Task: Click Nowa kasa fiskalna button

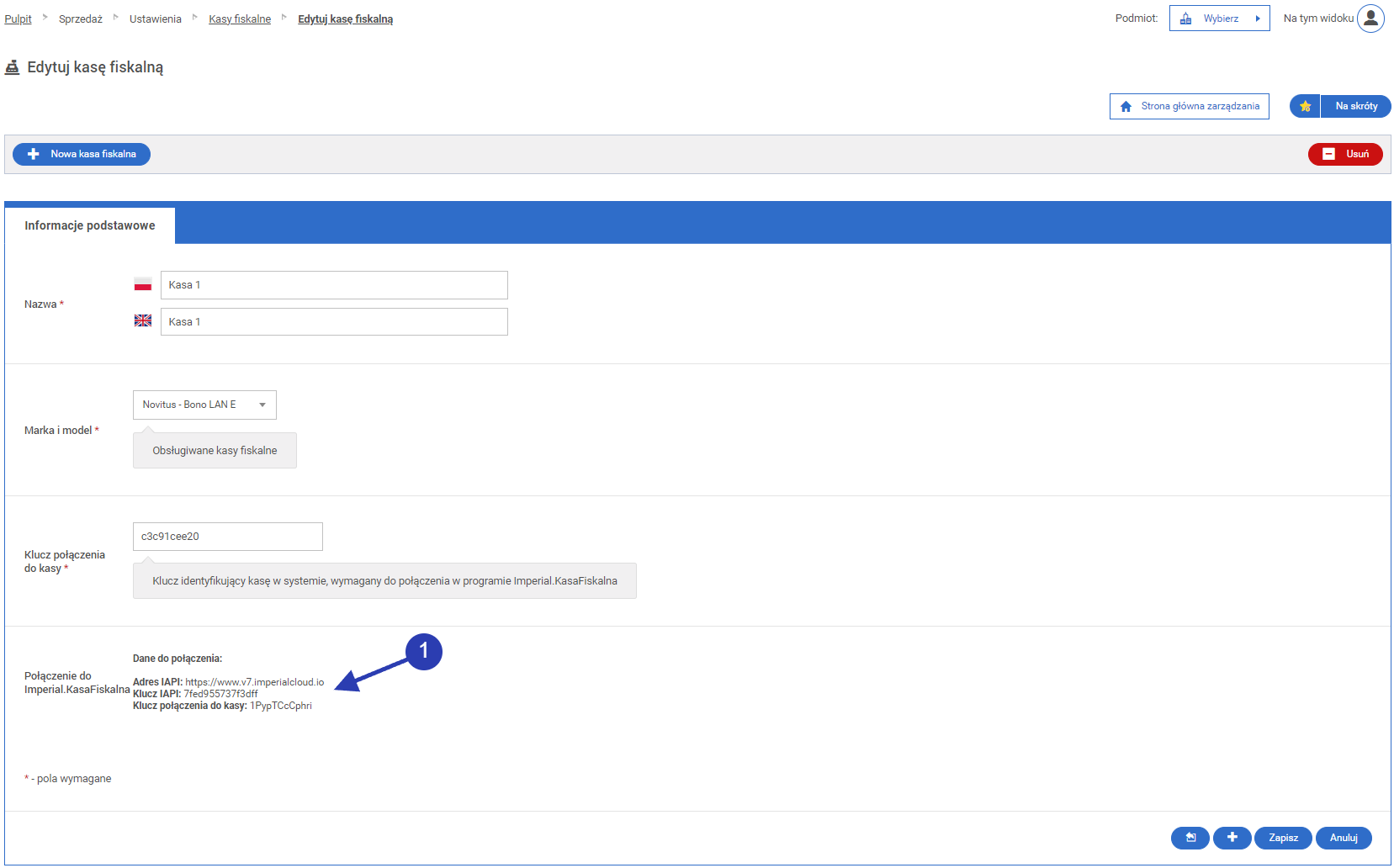Action: click(x=82, y=154)
